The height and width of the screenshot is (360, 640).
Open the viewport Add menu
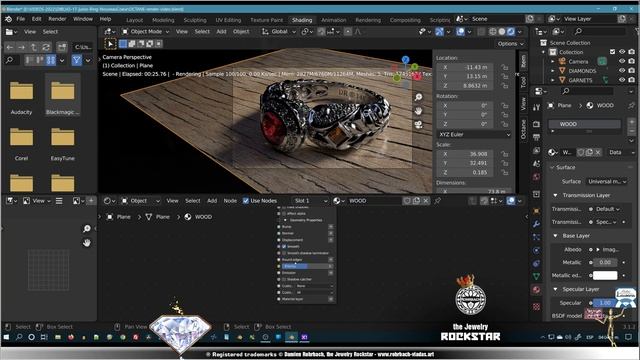click(221, 31)
